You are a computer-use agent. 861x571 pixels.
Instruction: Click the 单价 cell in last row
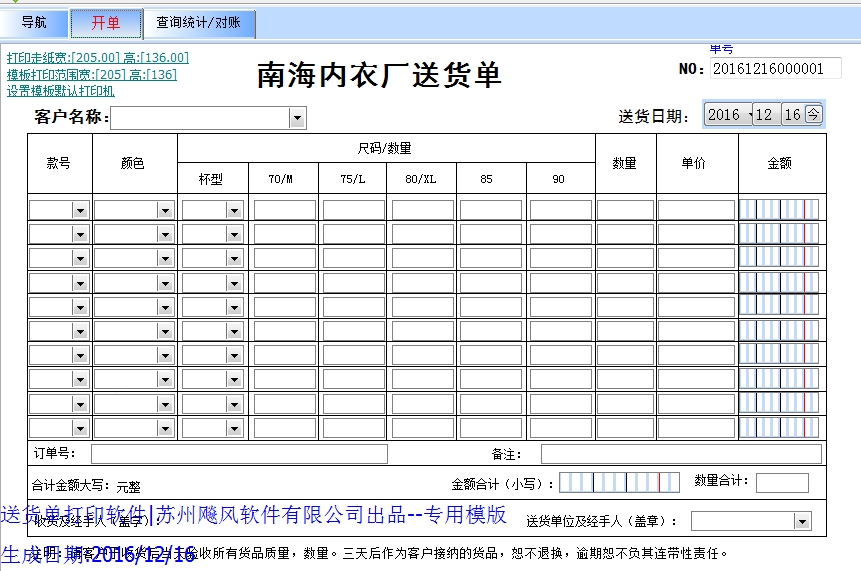pyautogui.click(x=696, y=428)
